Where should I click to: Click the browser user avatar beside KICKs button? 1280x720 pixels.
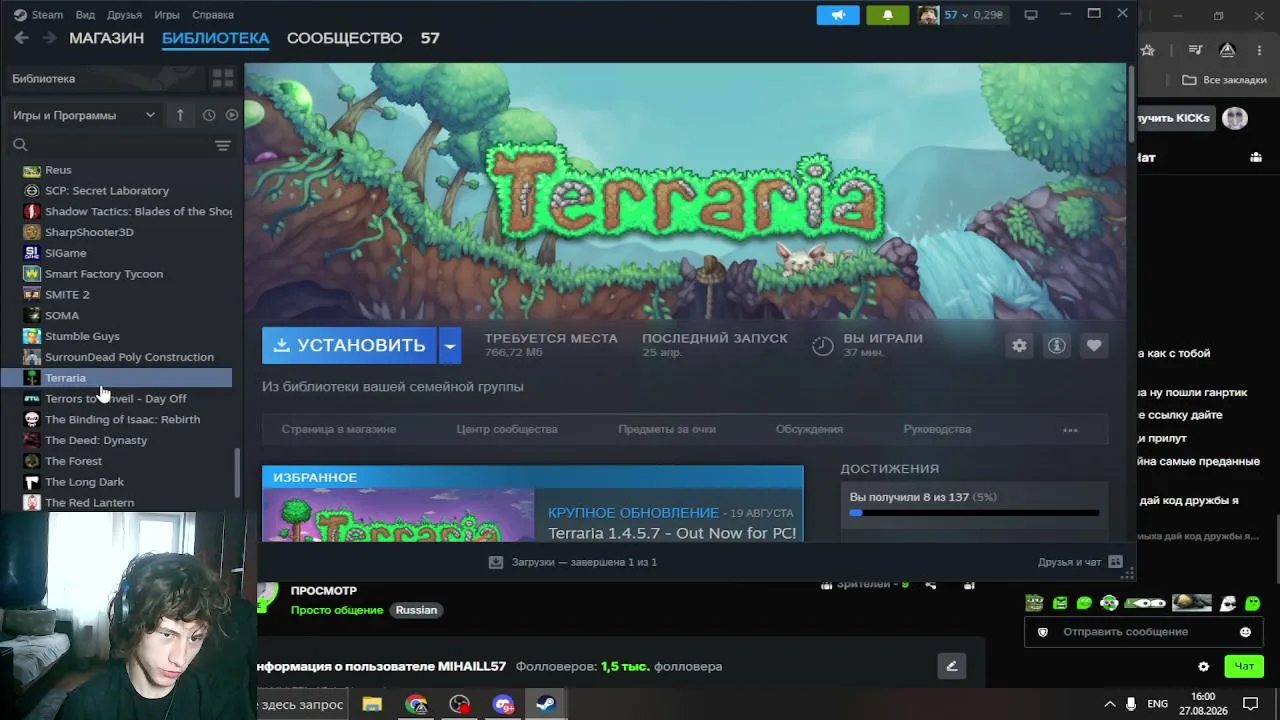pos(1235,118)
